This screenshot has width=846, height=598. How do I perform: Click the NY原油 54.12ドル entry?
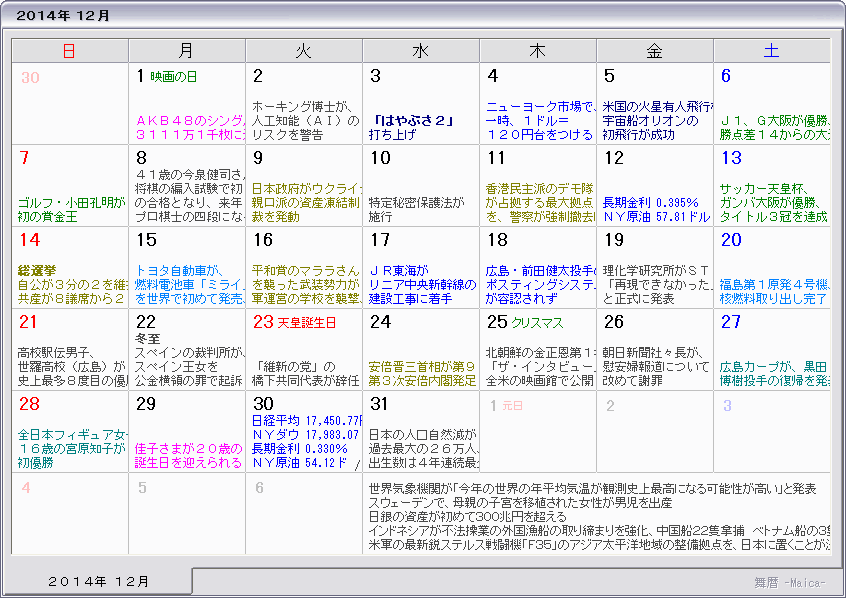coord(299,463)
